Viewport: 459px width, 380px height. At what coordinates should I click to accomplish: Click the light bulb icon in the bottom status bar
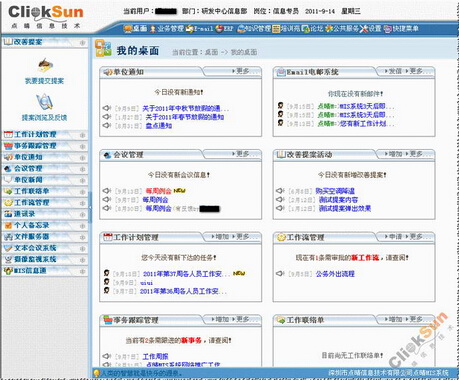[97, 373]
